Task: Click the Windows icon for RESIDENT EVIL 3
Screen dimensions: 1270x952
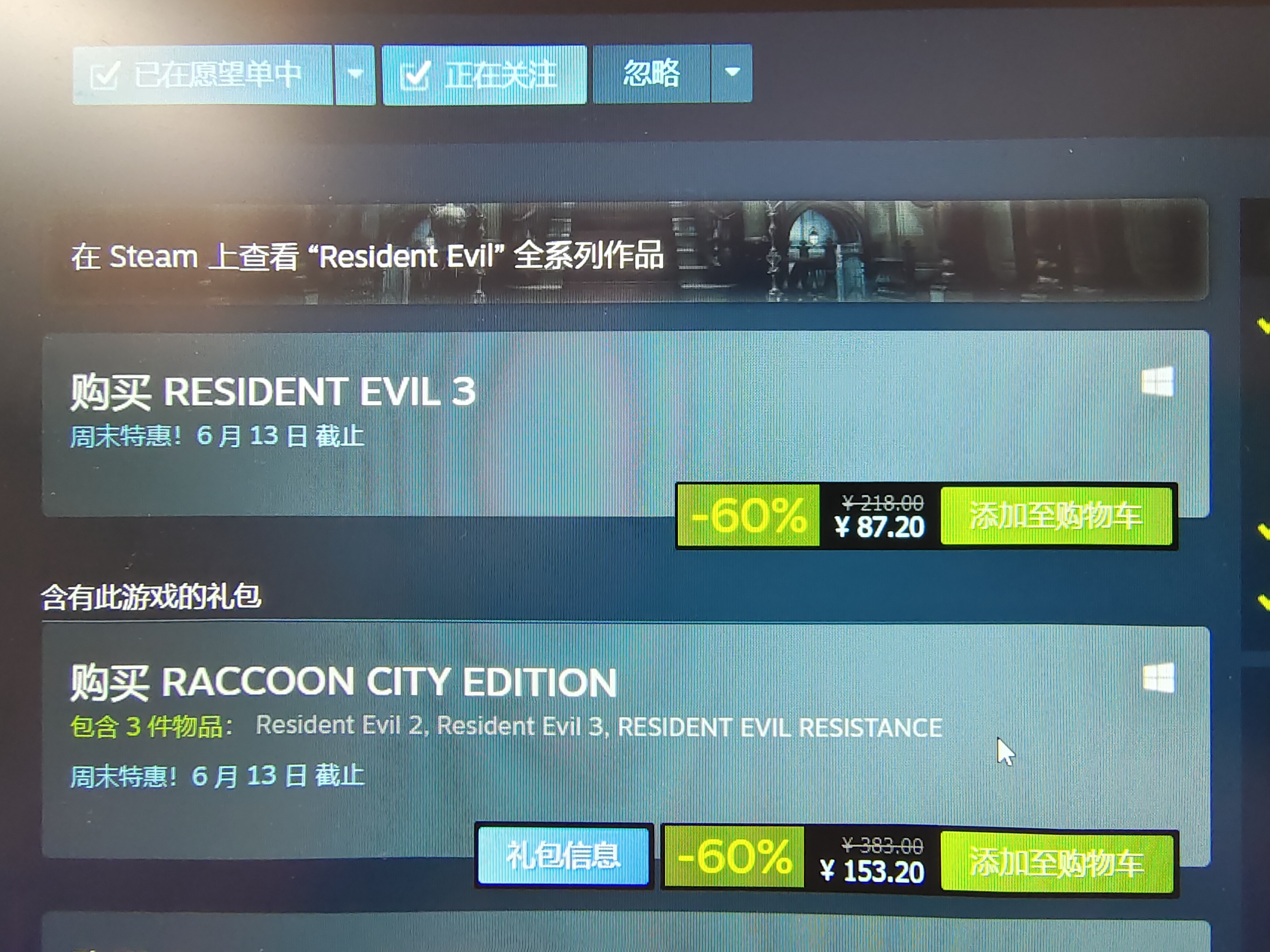Action: pos(1157,381)
